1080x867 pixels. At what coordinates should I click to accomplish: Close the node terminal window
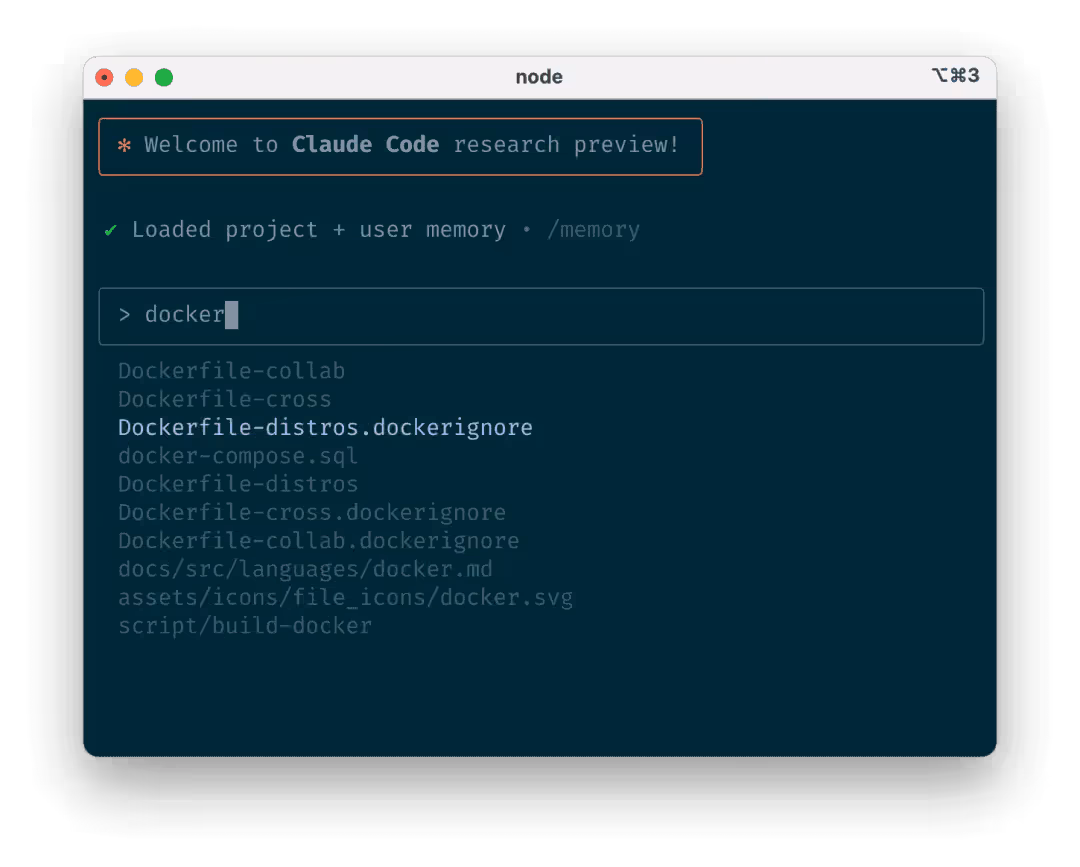pos(104,78)
